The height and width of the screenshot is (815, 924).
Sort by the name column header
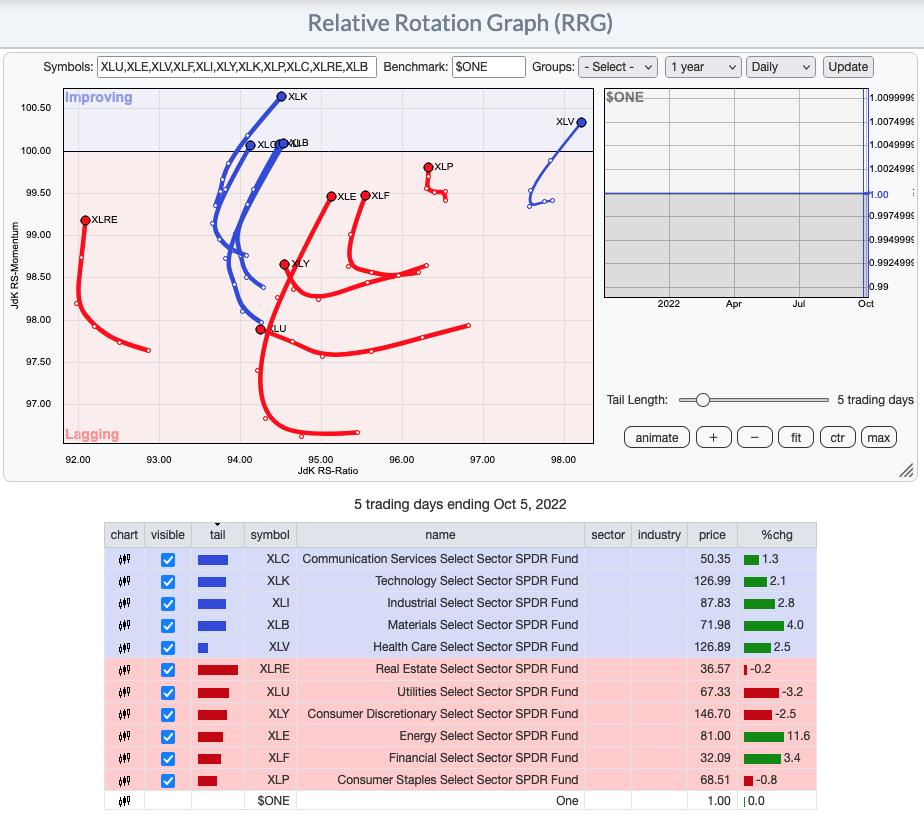pos(440,535)
